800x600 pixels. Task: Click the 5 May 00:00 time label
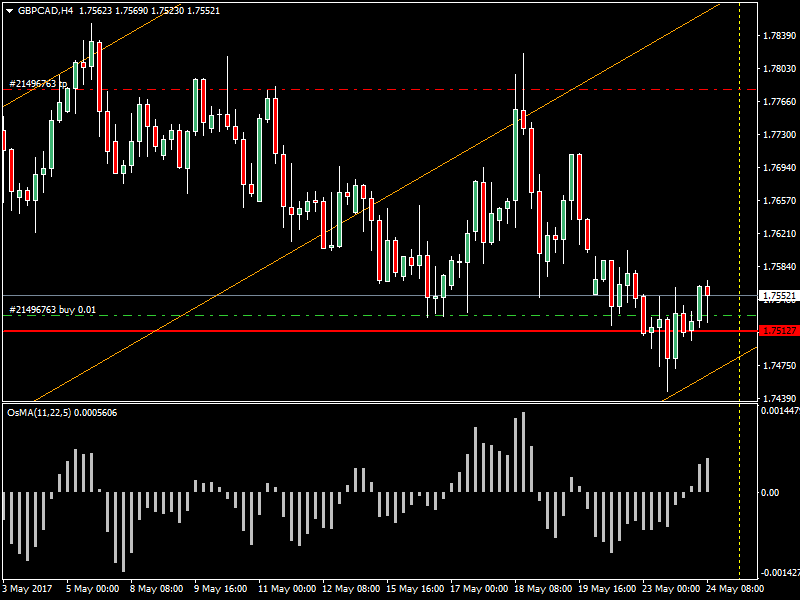click(x=92, y=588)
